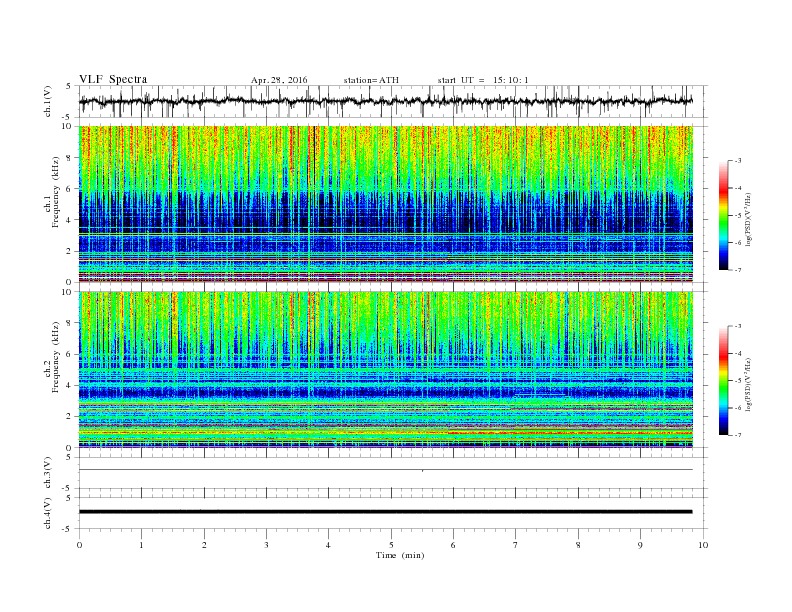Click the thick black ch.4 trace
The width and height of the screenshot is (792, 612).
tap(386, 512)
